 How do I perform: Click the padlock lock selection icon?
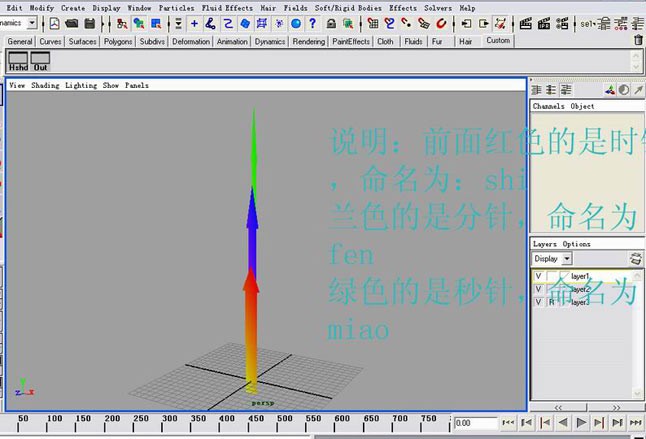[x=331, y=24]
